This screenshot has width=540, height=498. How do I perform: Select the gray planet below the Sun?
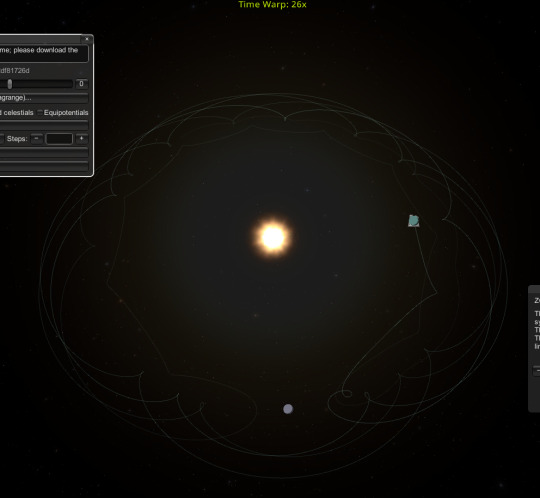[x=288, y=409]
